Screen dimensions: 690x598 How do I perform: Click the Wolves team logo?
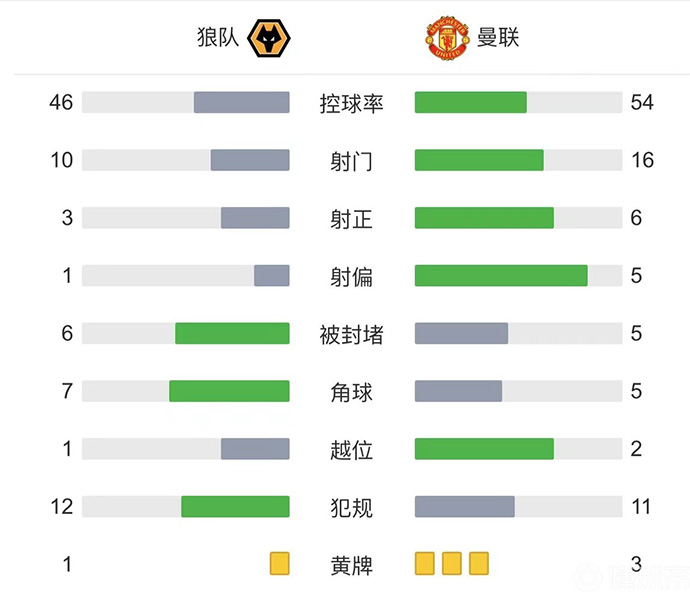coord(269,39)
